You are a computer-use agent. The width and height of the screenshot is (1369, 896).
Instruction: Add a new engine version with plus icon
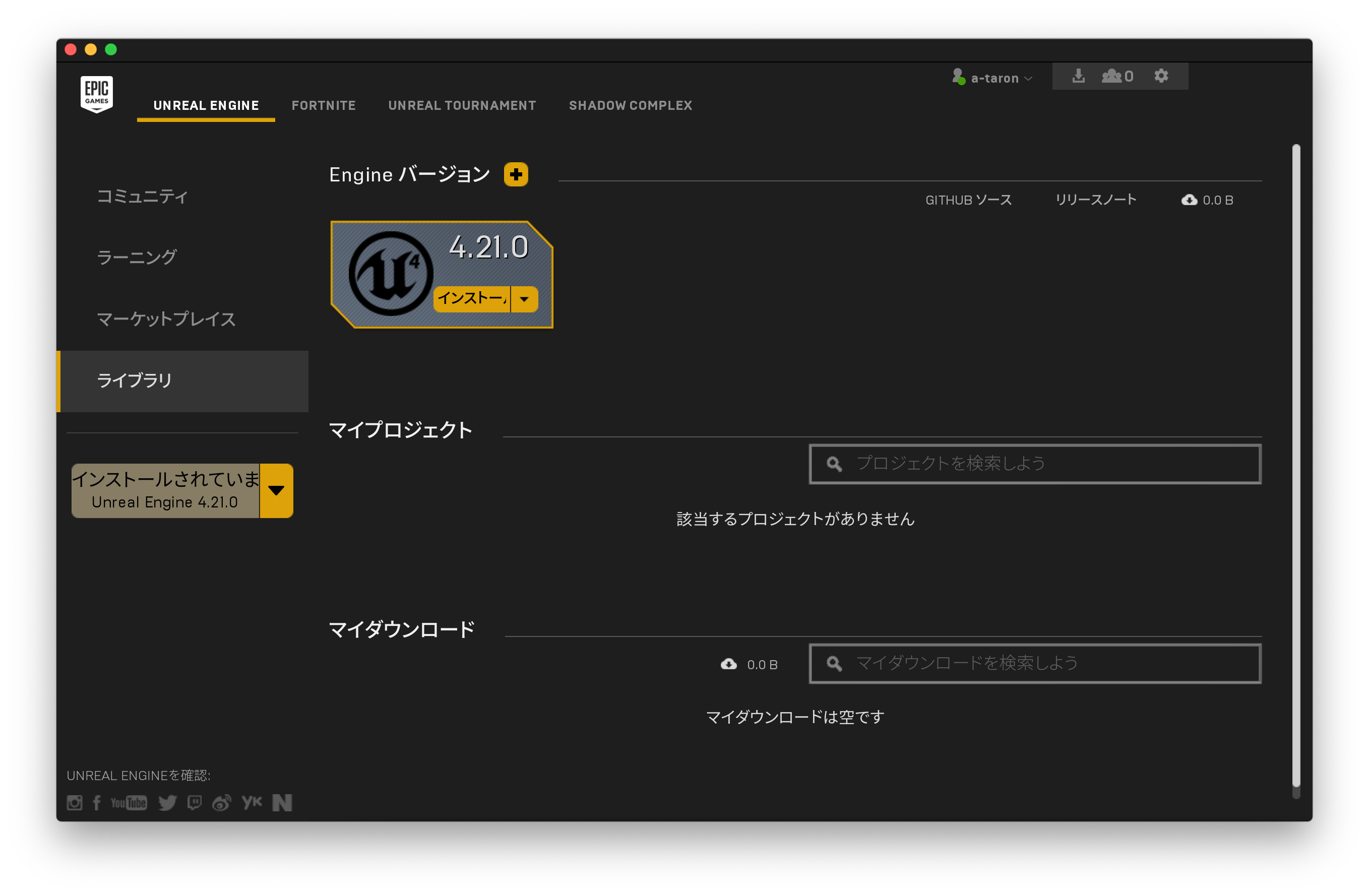(x=516, y=174)
